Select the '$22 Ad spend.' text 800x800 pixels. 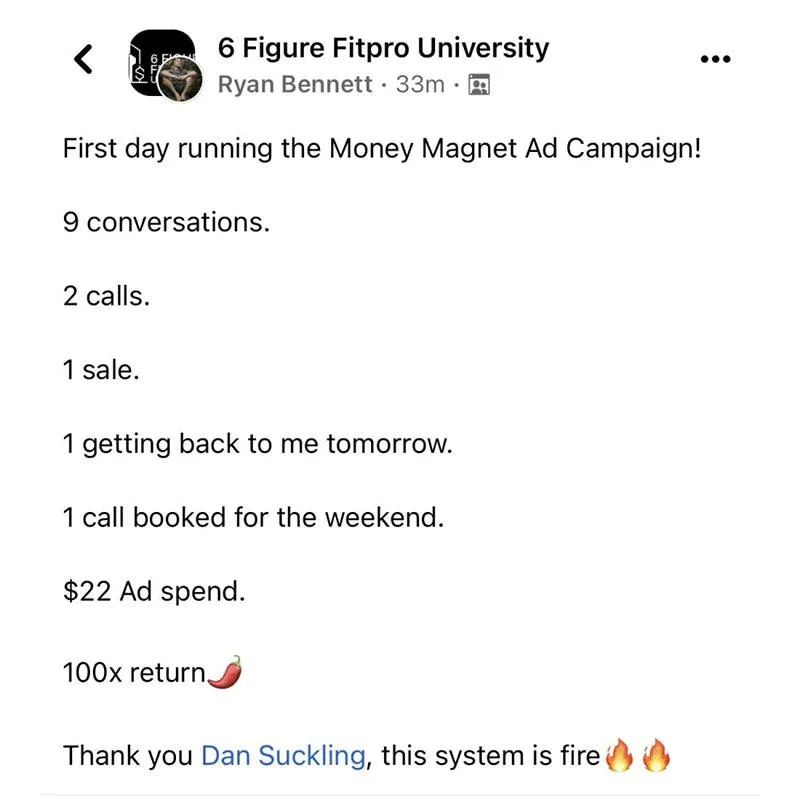pos(154,592)
